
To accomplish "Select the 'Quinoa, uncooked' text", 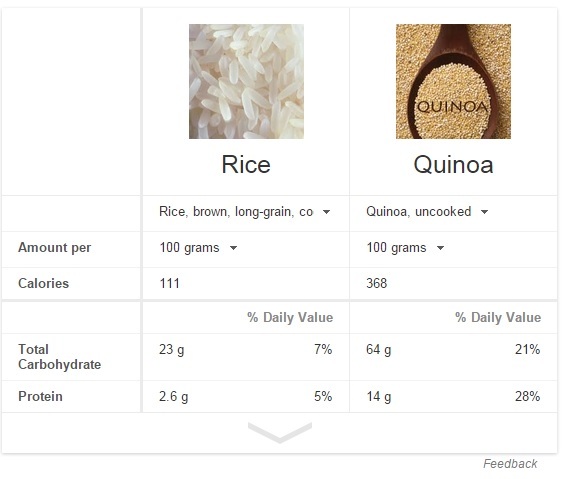I will [x=419, y=212].
